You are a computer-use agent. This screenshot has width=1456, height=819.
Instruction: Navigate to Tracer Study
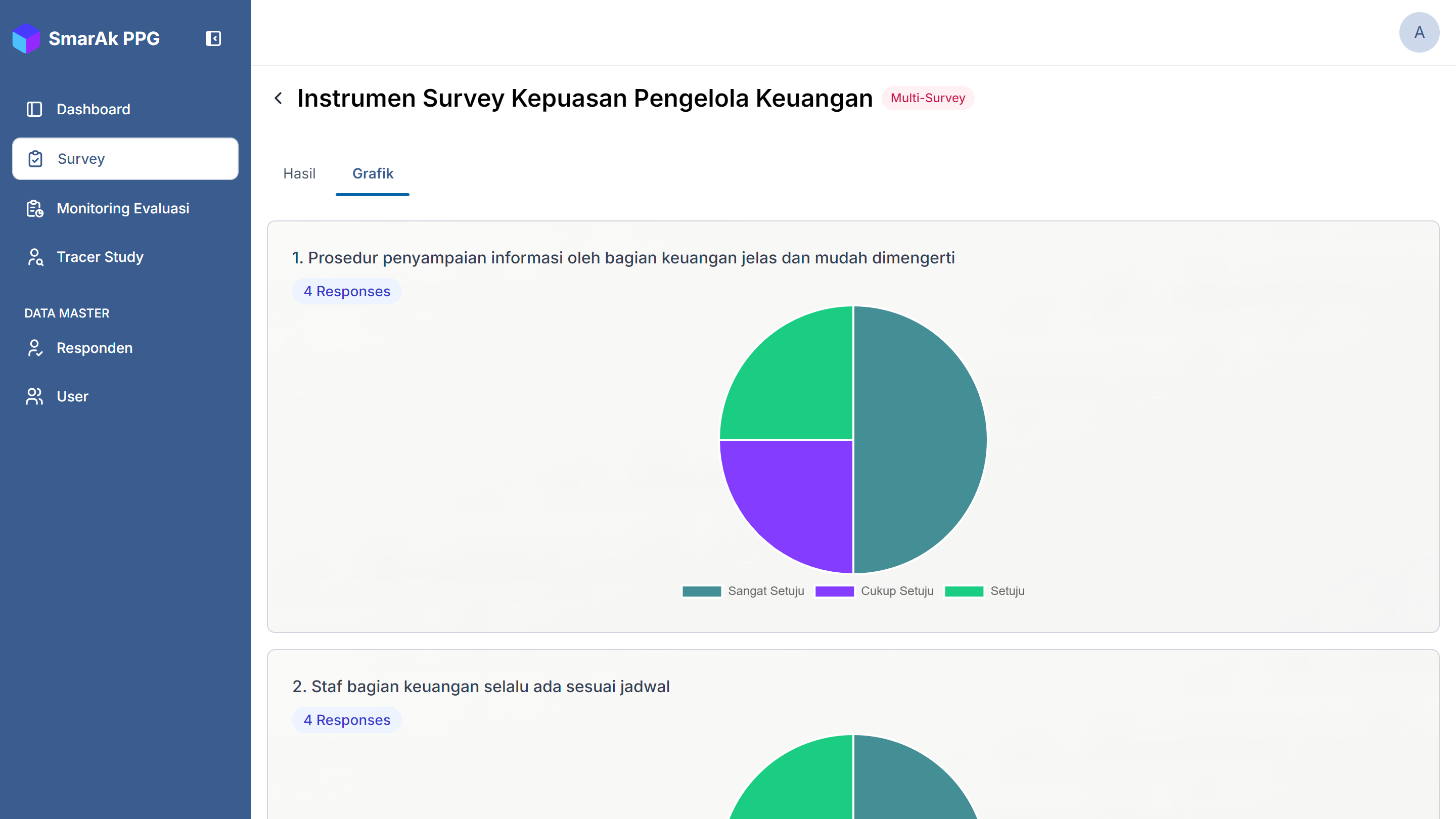(125, 257)
